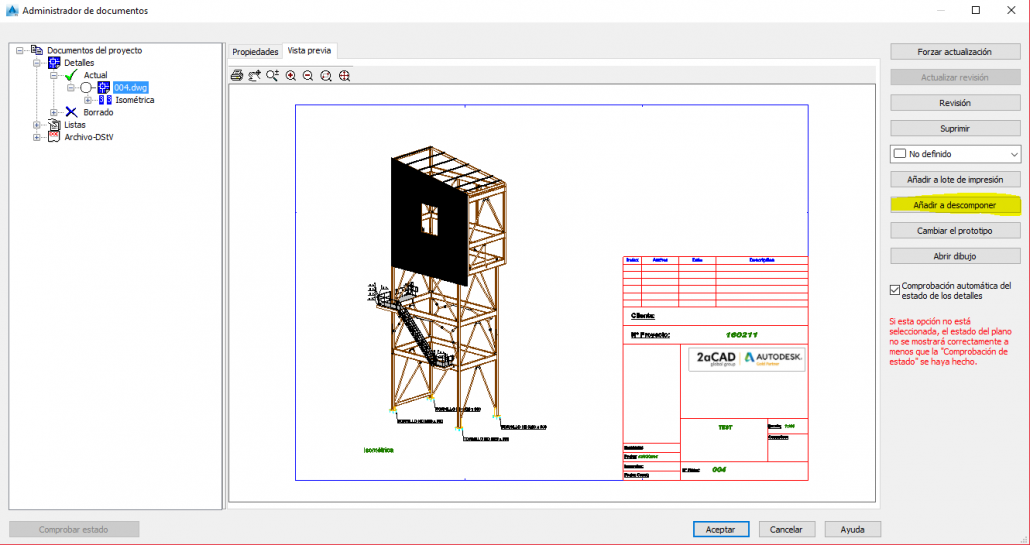1030x545 pixels.
Task: Click the Añadir a descomponer button
Action: [954, 205]
